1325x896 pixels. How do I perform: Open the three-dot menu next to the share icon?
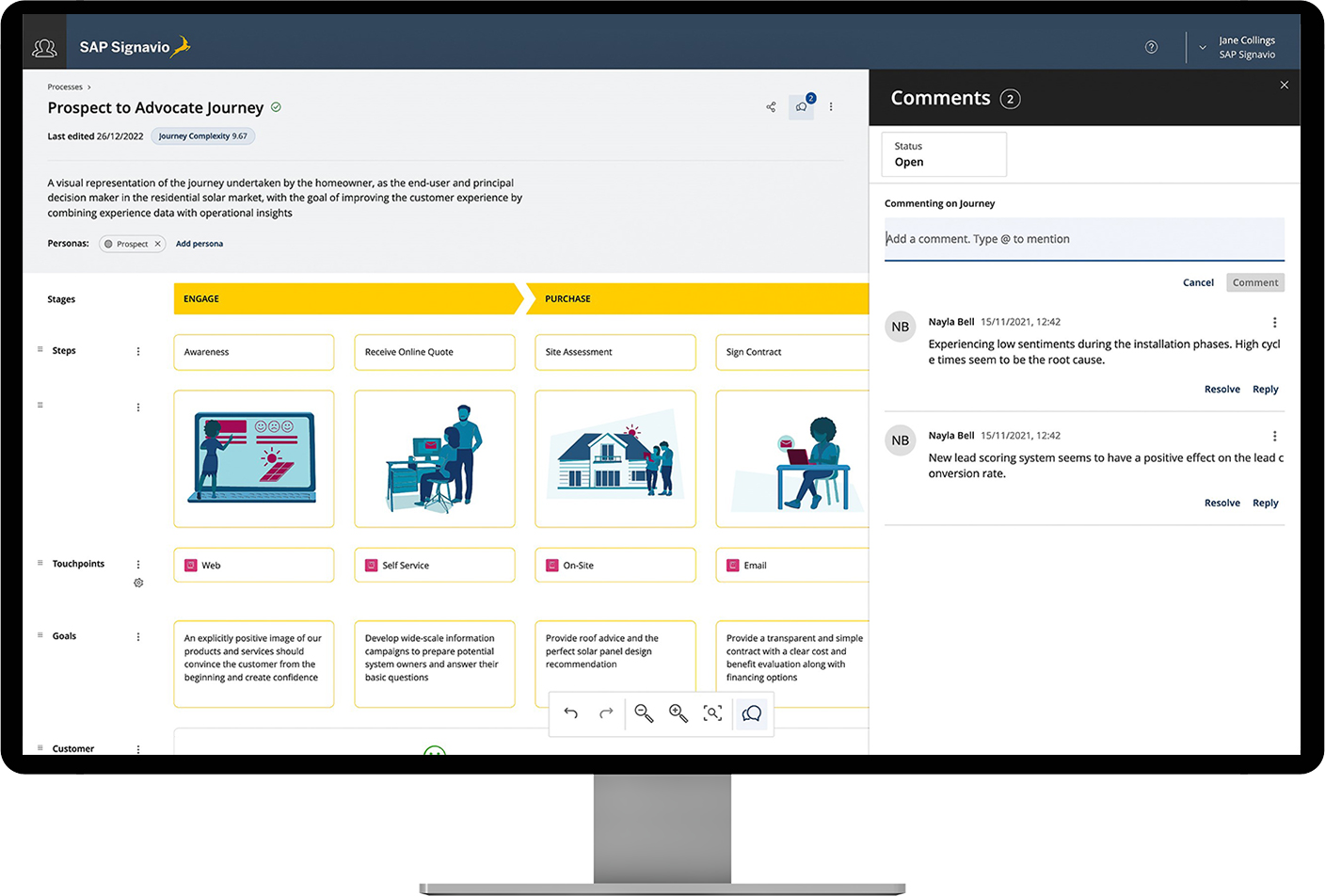(x=831, y=106)
